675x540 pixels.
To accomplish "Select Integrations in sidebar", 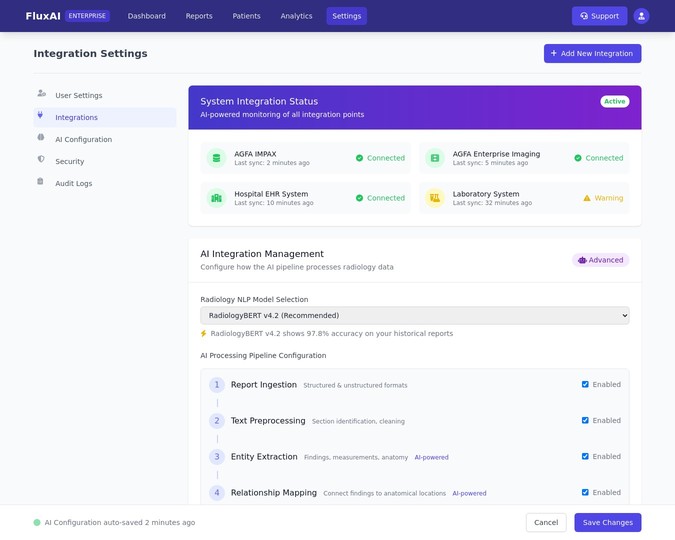I will 105,117.
